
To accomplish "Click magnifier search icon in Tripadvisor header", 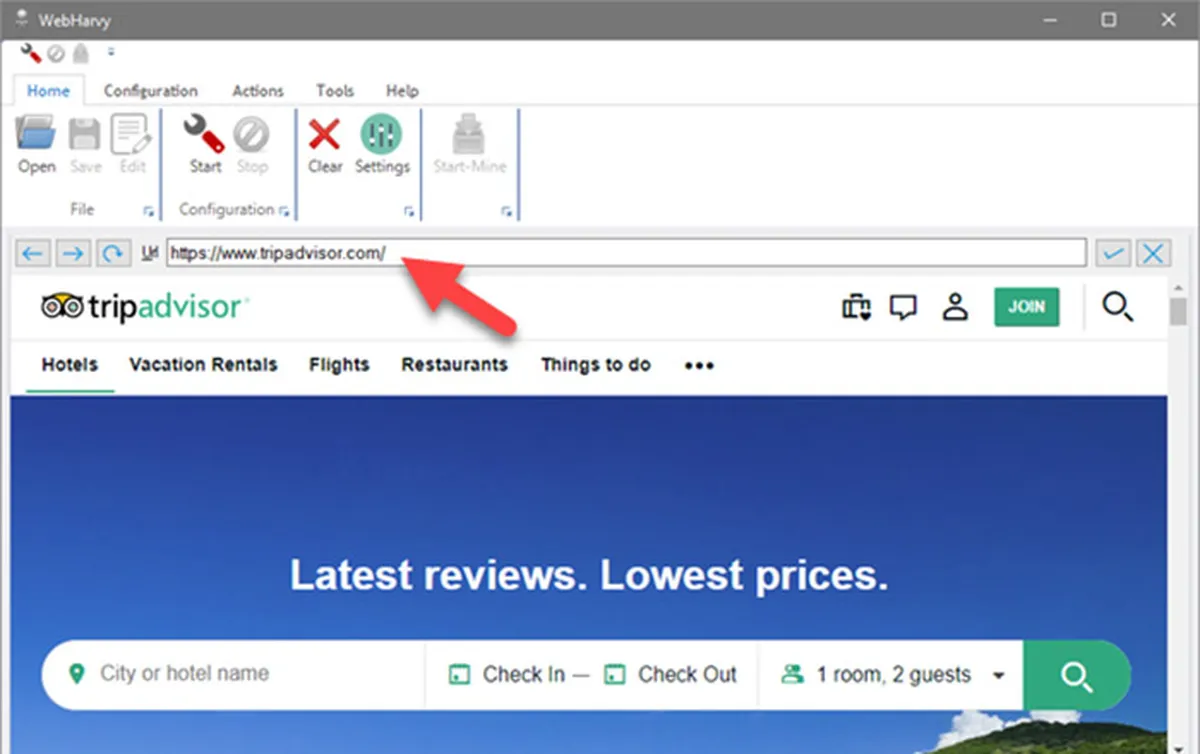I will pyautogui.click(x=1117, y=306).
